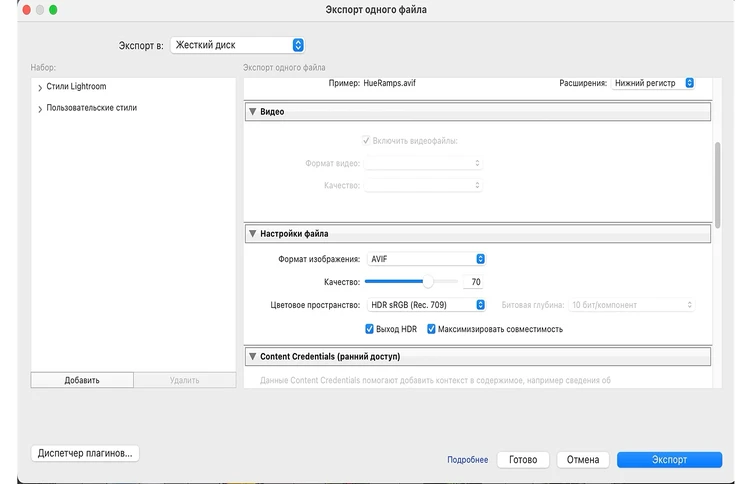Collapse the Видео section triangle
Viewport: 750px width, 484px height.
pyautogui.click(x=252, y=112)
